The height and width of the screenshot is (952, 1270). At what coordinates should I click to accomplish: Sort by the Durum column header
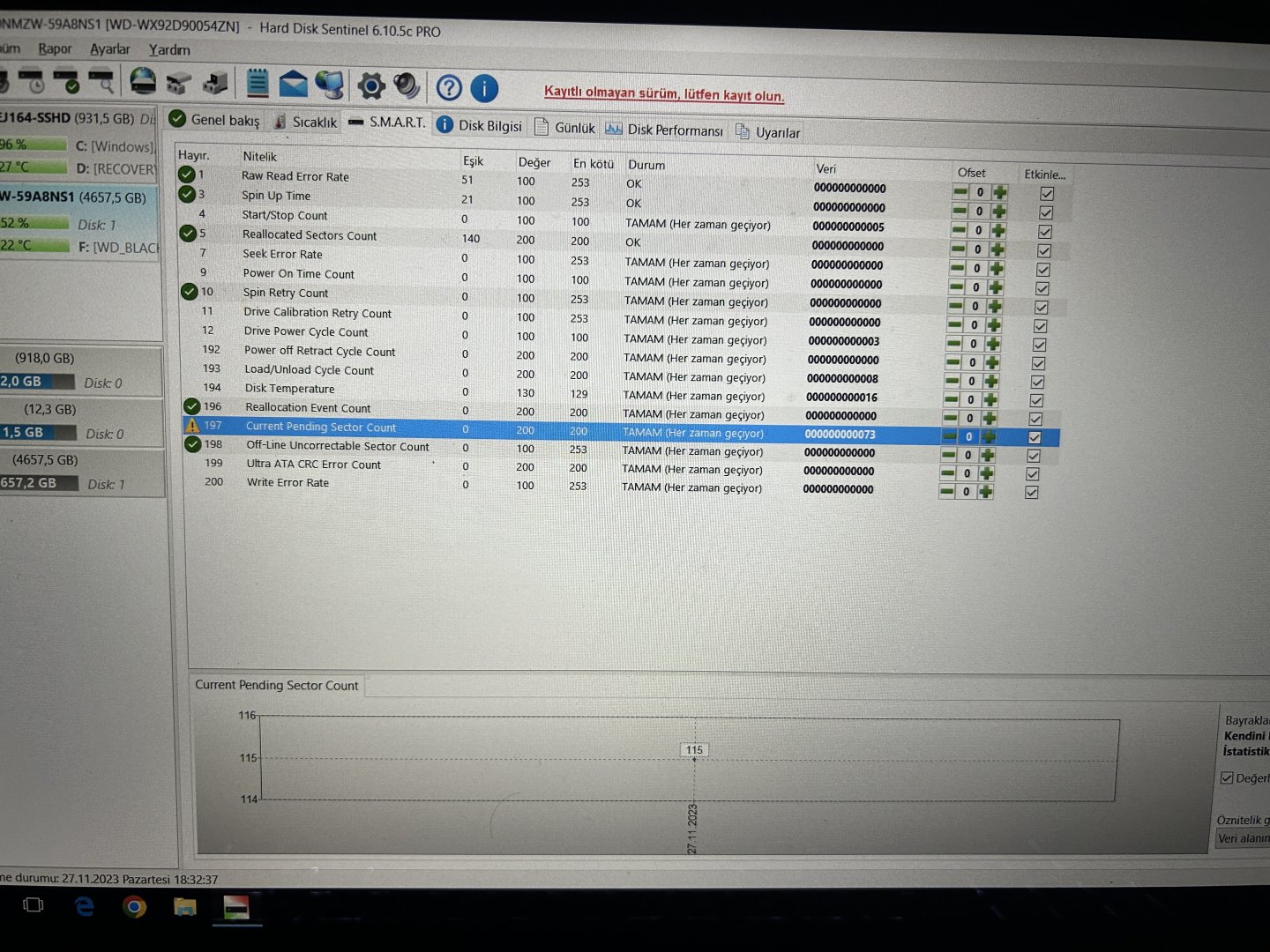pyautogui.click(x=646, y=165)
